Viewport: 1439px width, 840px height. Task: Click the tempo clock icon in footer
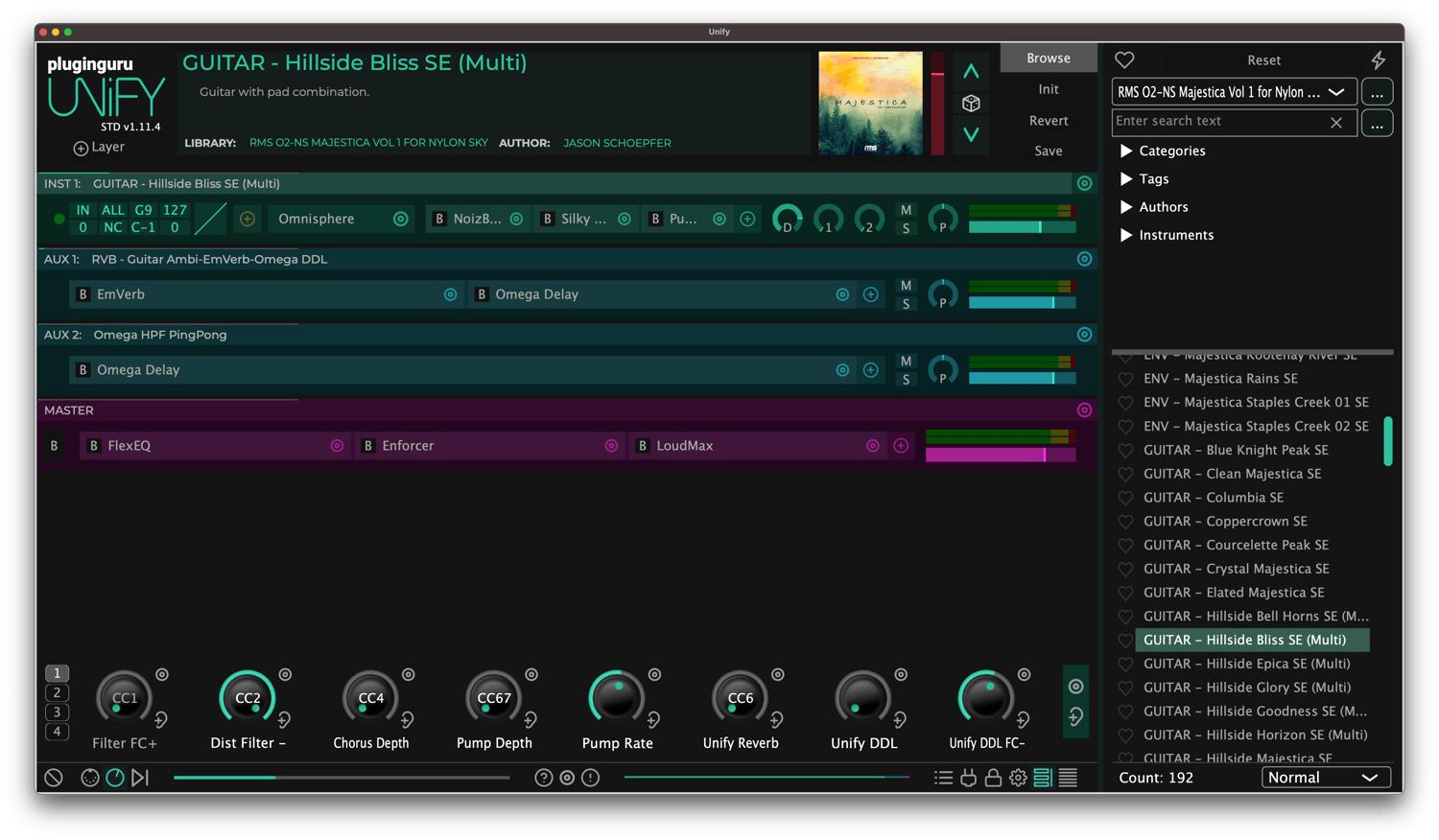click(114, 778)
